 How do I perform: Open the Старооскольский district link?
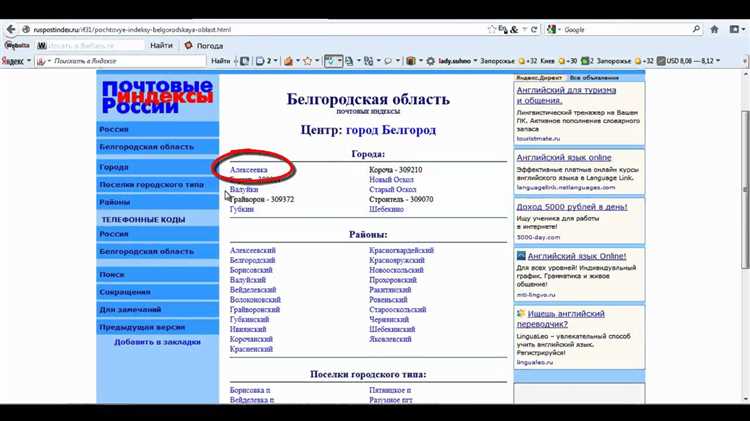tap(397, 310)
